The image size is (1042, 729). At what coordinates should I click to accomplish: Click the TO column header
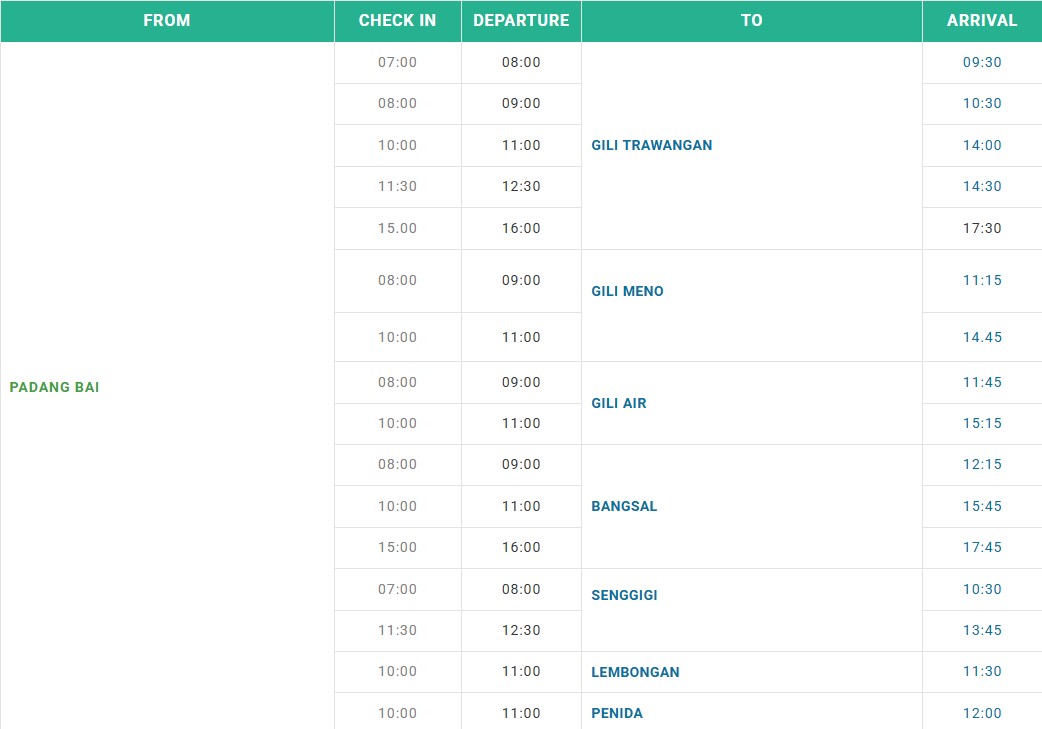751,20
